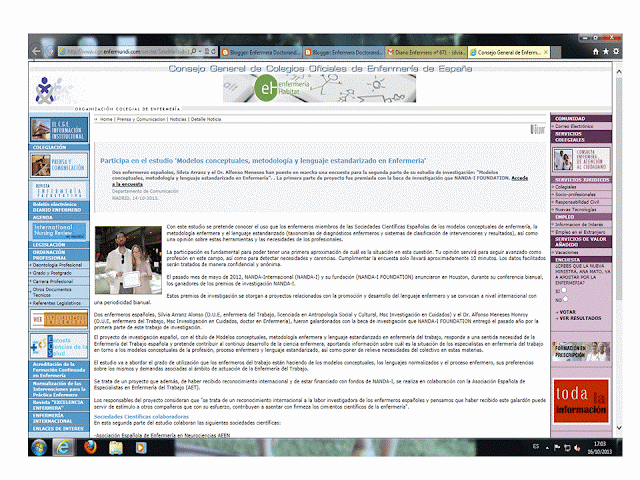This screenshot has height=480, width=640.
Task: Open El C.G.E. Información Institucional banner
Action: [x=59, y=130]
